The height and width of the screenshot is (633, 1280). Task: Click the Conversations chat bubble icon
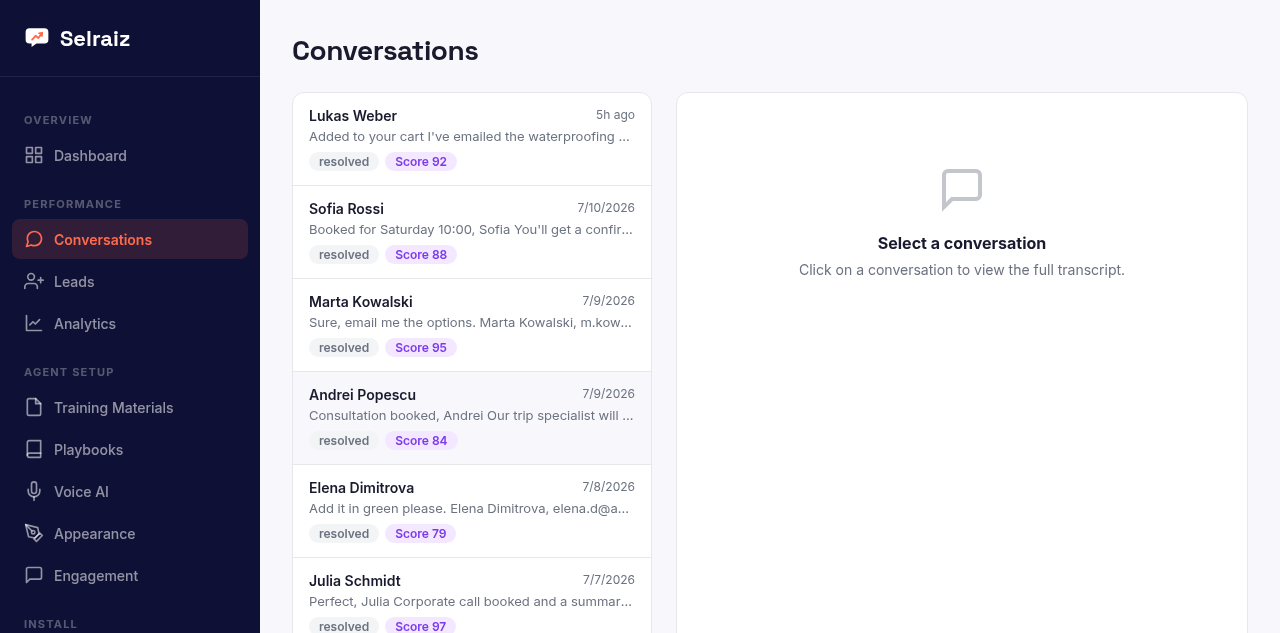pyautogui.click(x=34, y=239)
